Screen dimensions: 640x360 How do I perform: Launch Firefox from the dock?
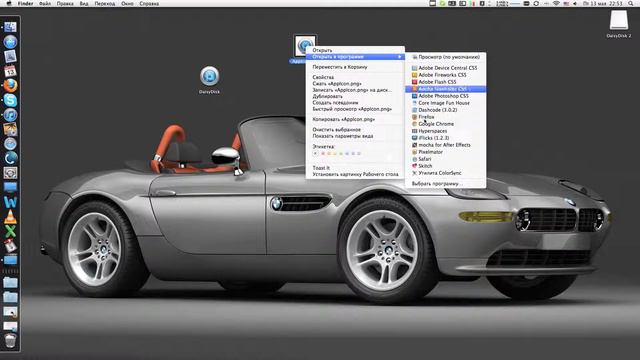10,85
